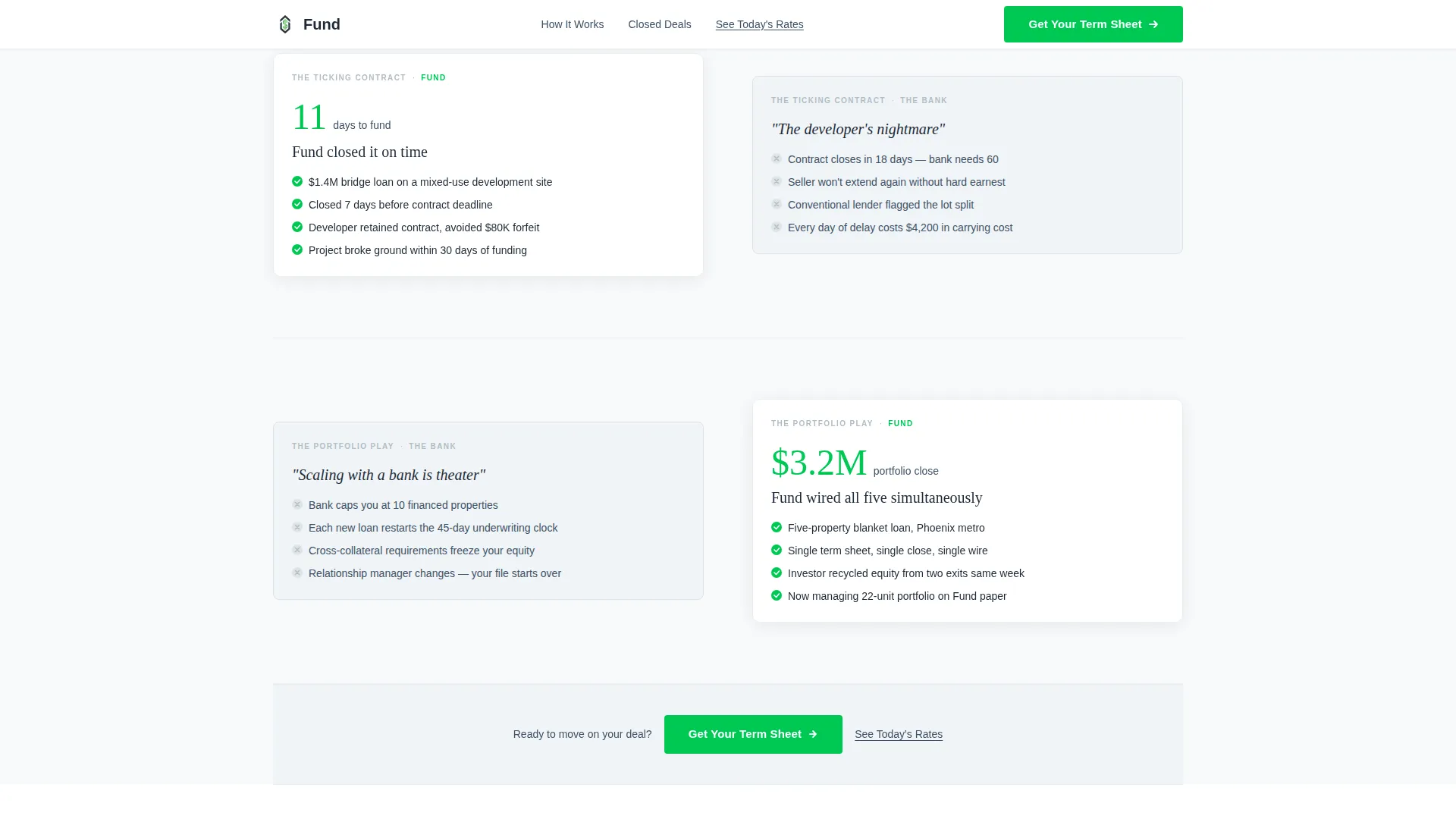Screen dimensions: 1456x819
Task: Click heading Fund wired all five simultaneously
Action: [877, 497]
